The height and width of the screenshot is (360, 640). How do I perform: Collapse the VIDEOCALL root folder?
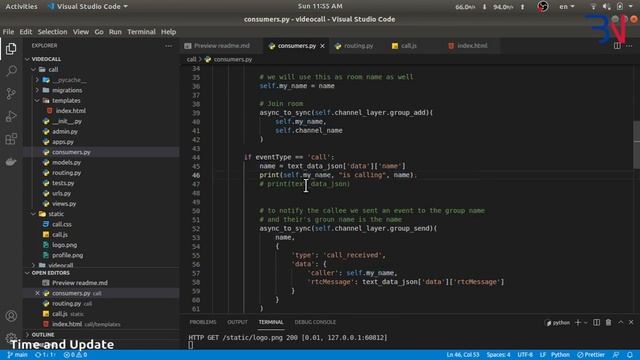[27, 59]
